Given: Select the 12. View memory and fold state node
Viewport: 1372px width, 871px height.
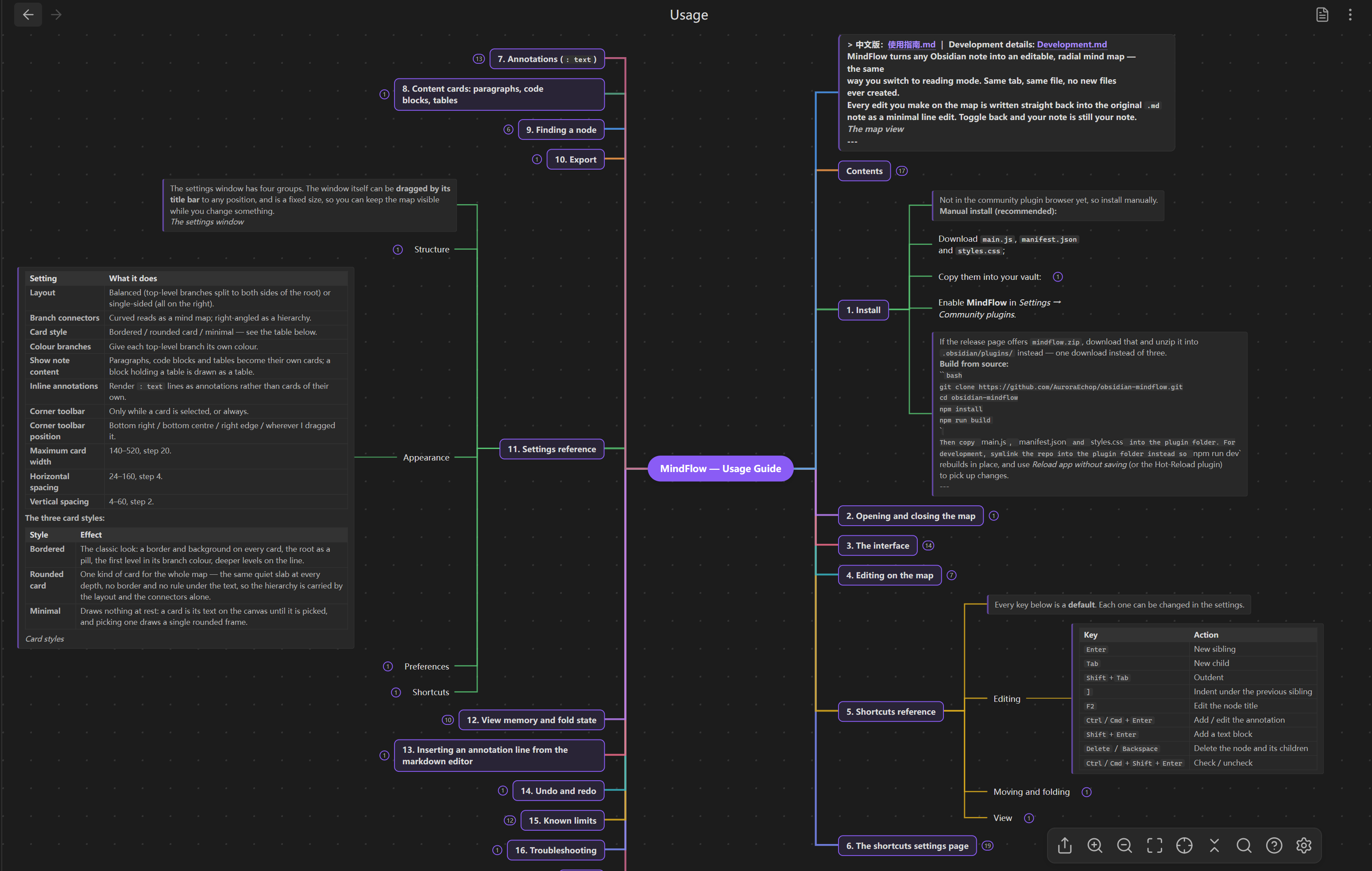Looking at the screenshot, I should point(532,720).
